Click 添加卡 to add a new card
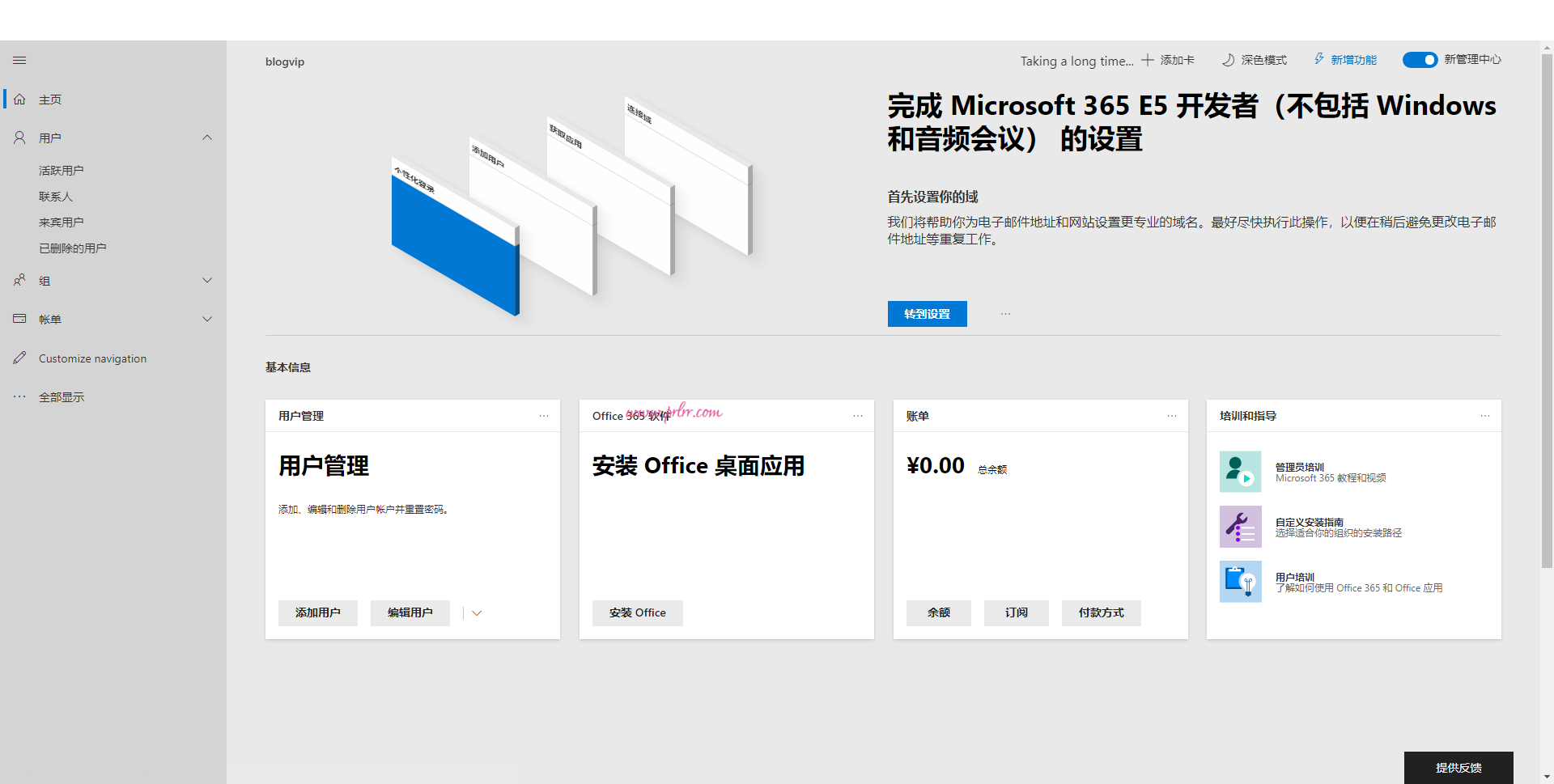 (x=1168, y=59)
